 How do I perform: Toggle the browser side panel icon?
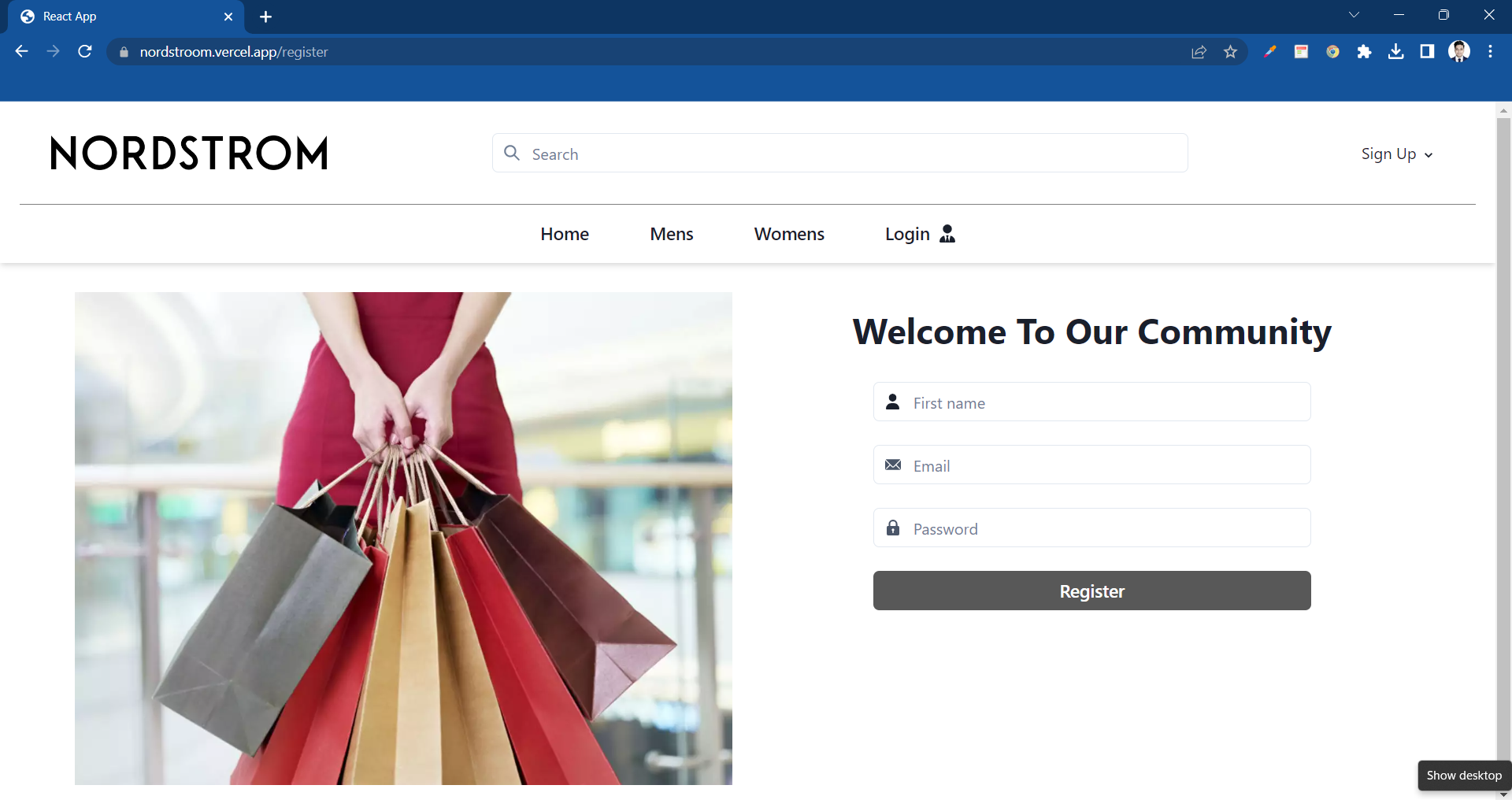pyautogui.click(x=1427, y=52)
